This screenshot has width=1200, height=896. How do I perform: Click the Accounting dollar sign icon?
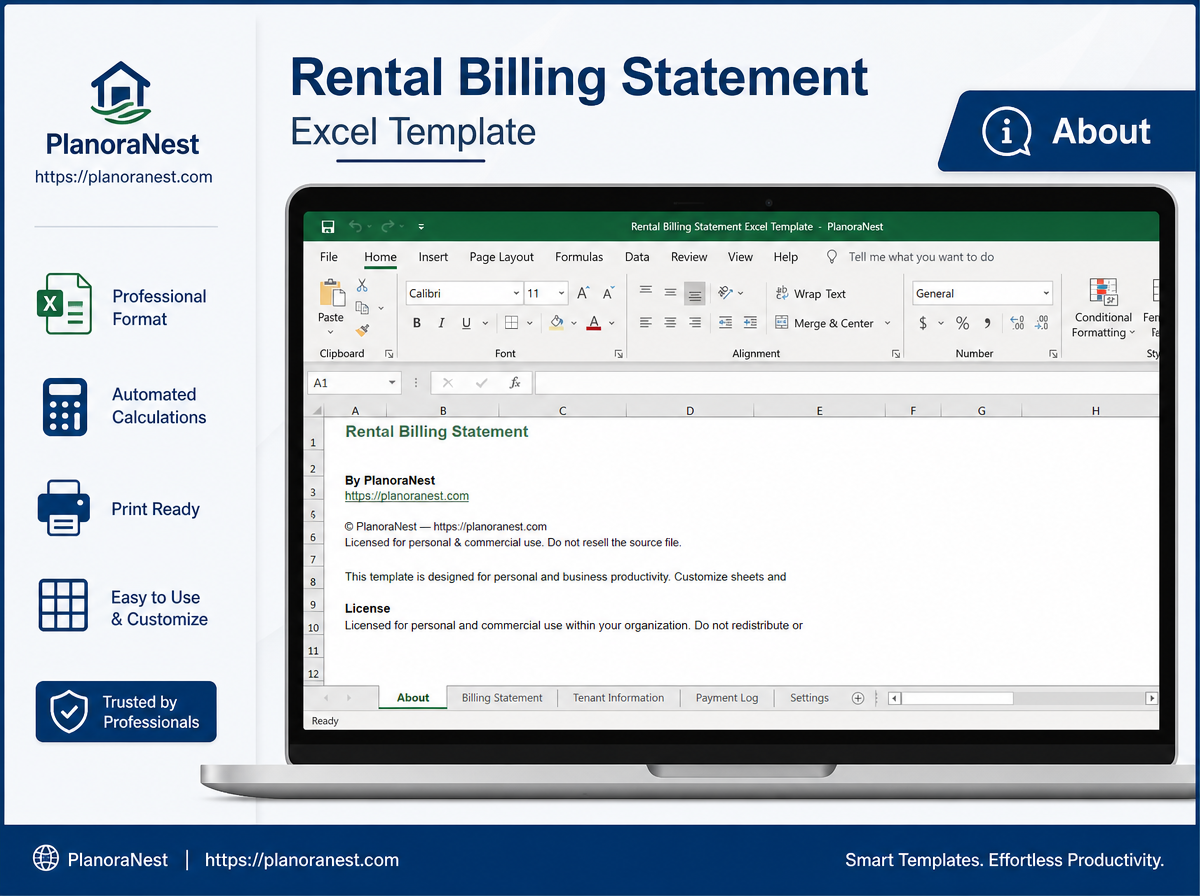[923, 323]
